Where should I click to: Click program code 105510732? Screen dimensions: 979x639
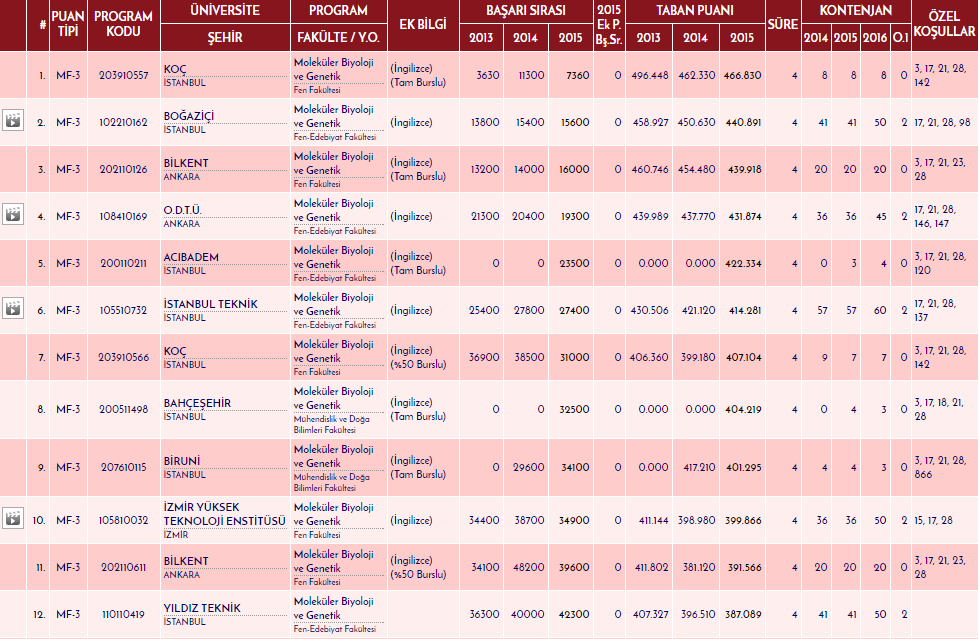click(x=124, y=310)
